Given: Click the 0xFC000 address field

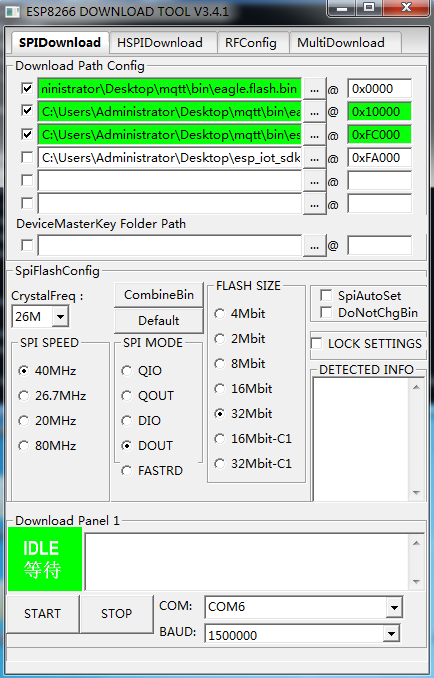Looking at the screenshot, I should point(380,135).
